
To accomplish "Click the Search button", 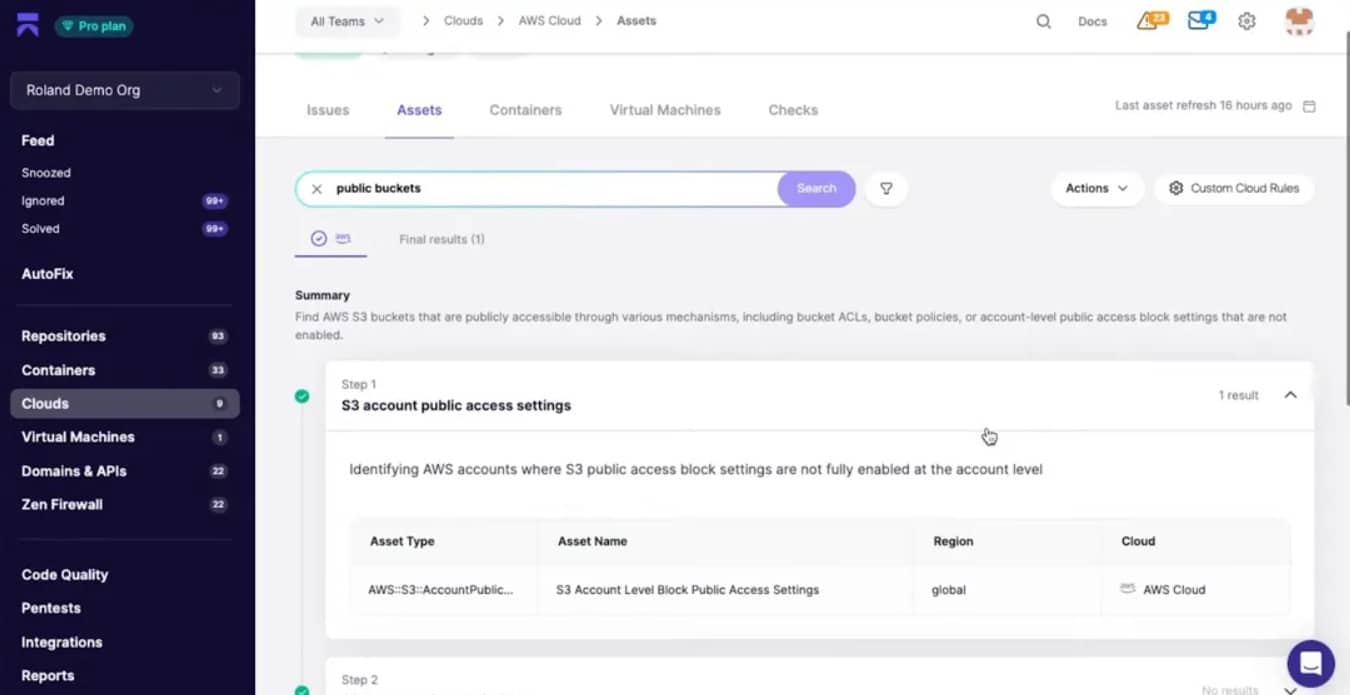I will coord(816,188).
